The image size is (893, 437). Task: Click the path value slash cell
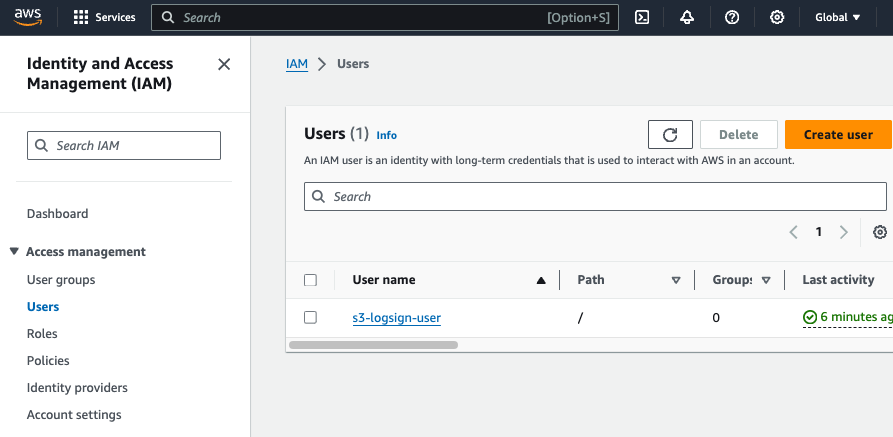click(x=580, y=318)
